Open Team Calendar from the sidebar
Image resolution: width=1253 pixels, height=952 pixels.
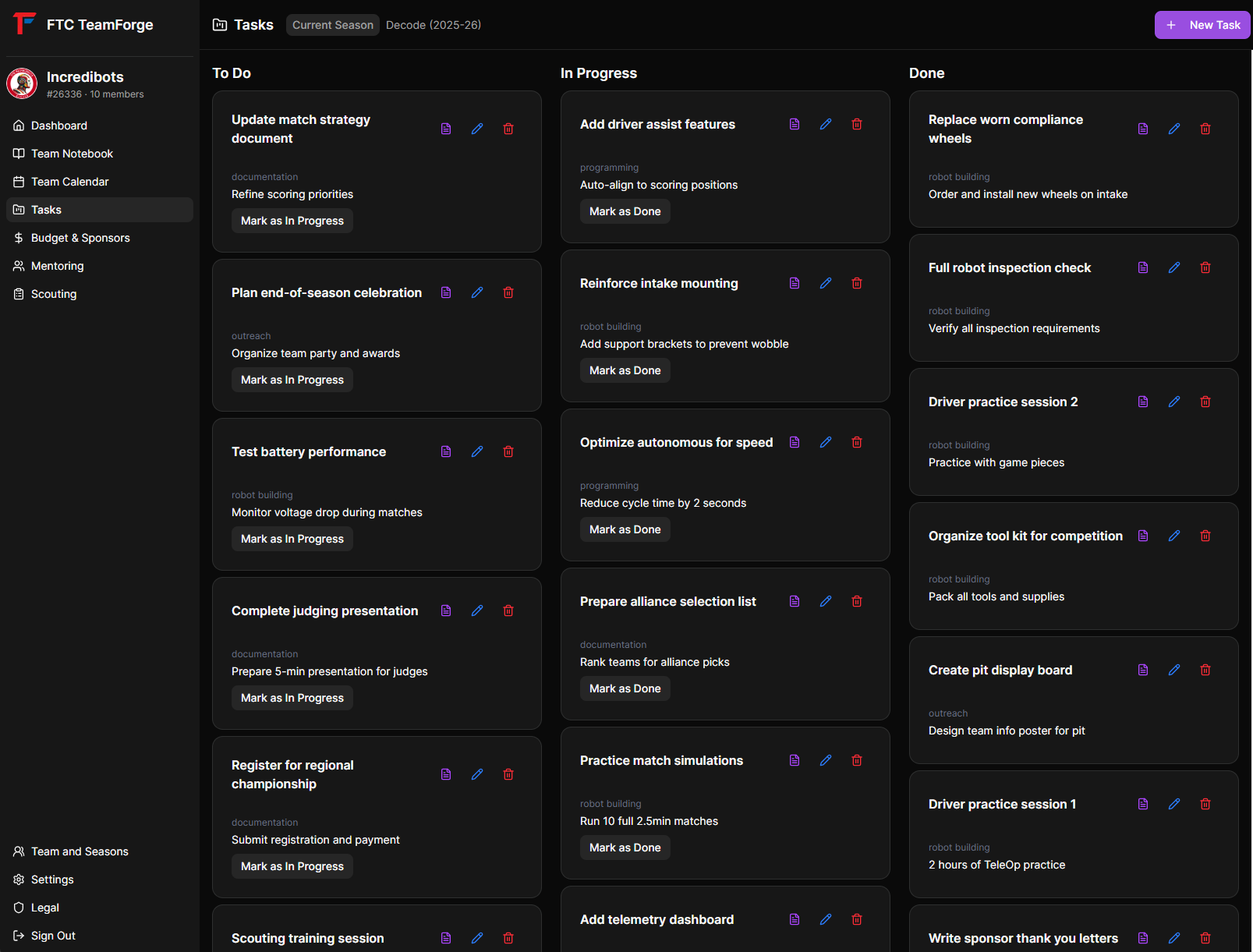[x=69, y=181]
